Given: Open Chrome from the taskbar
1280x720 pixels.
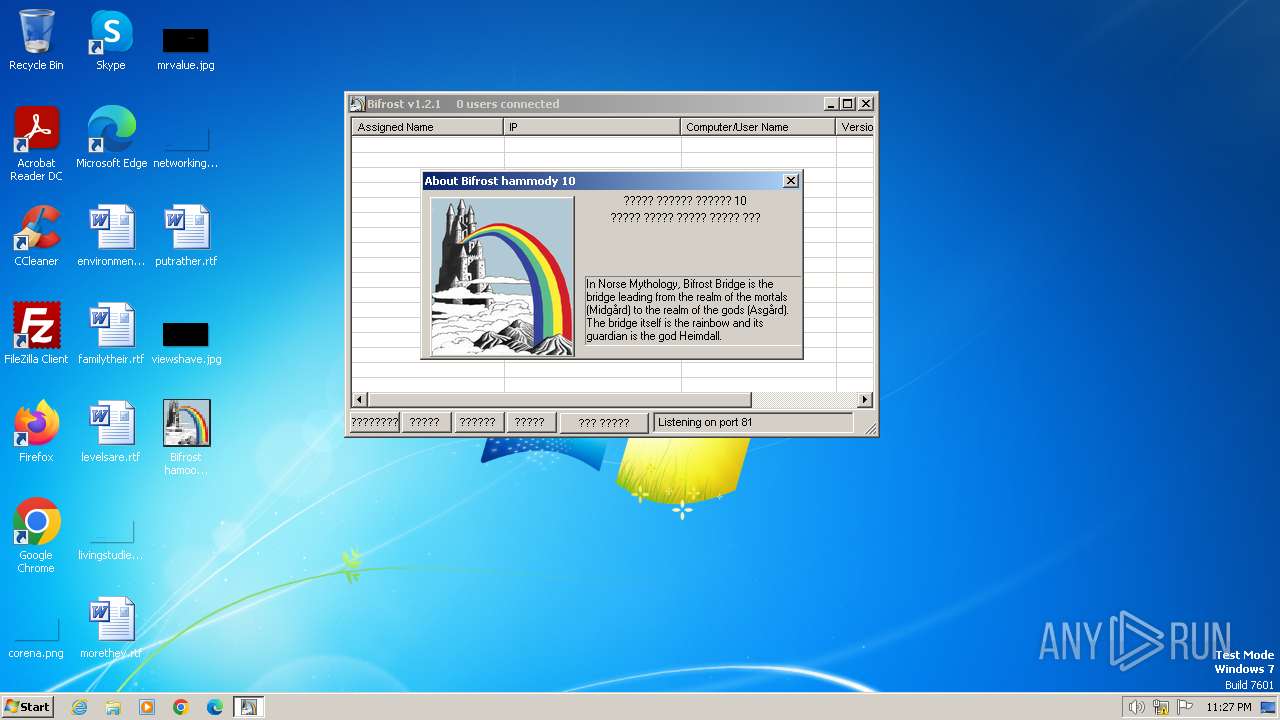Looking at the screenshot, I should (x=181, y=707).
